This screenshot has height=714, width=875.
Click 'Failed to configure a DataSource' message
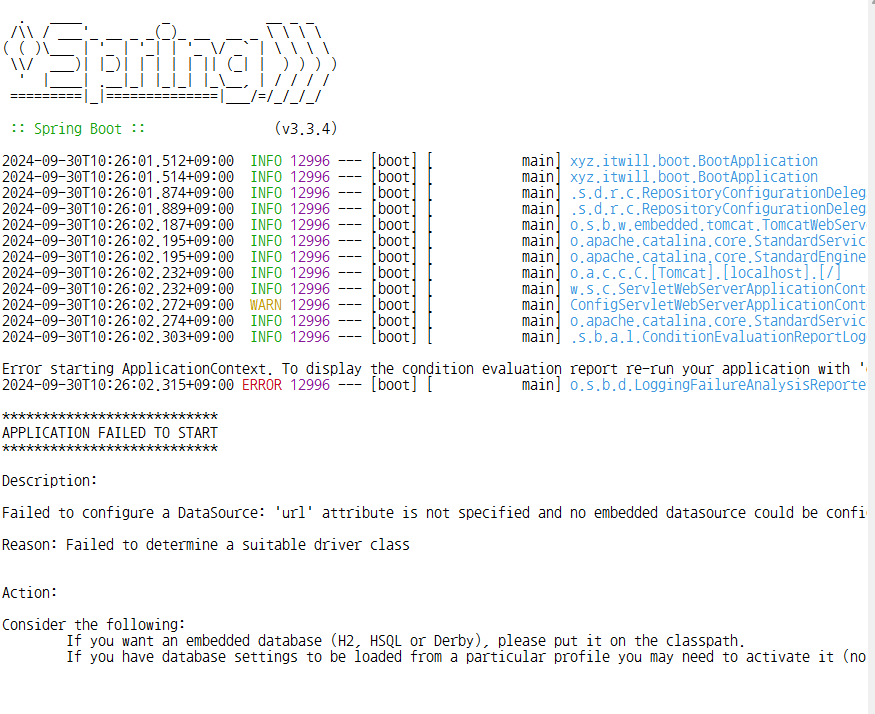[x=434, y=513]
